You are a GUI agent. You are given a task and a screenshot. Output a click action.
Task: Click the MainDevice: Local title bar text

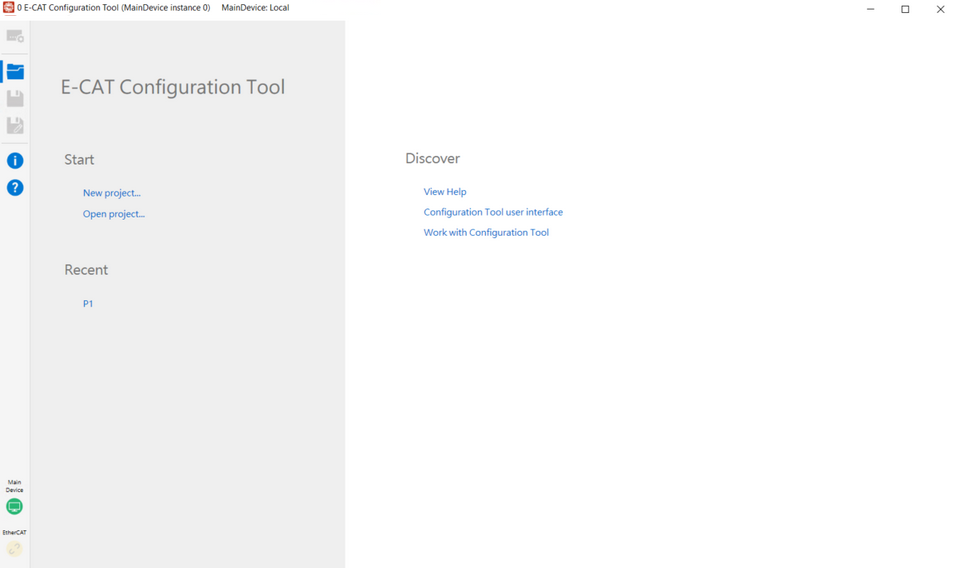coord(255,8)
